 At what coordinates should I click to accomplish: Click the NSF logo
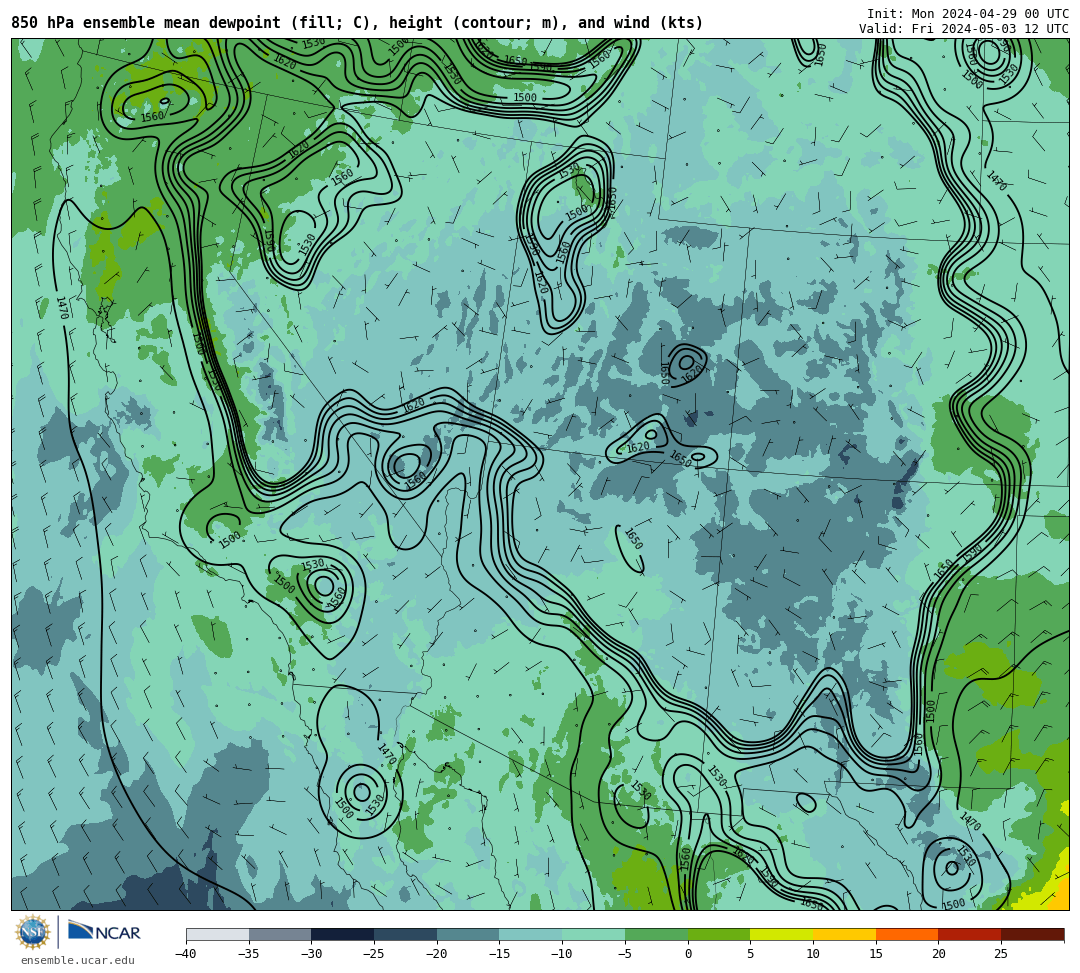33,932
